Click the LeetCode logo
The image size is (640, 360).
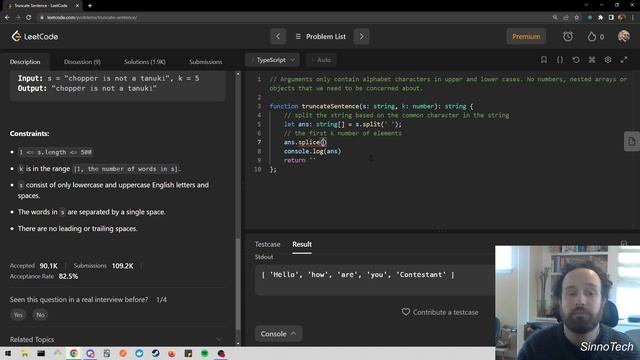point(35,36)
